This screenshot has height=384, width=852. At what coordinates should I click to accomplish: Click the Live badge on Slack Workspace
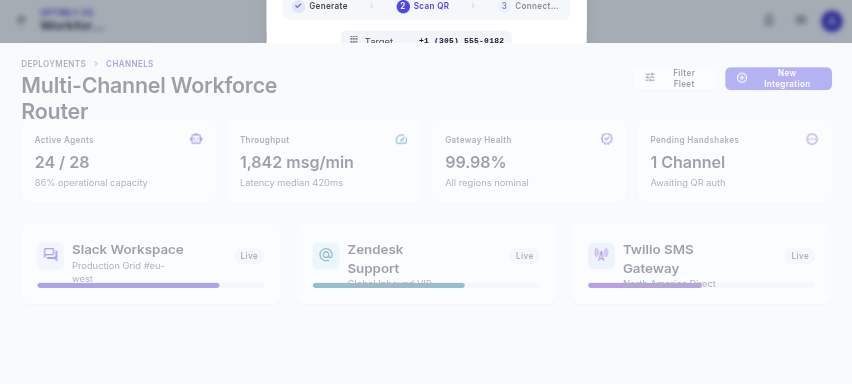click(x=249, y=256)
